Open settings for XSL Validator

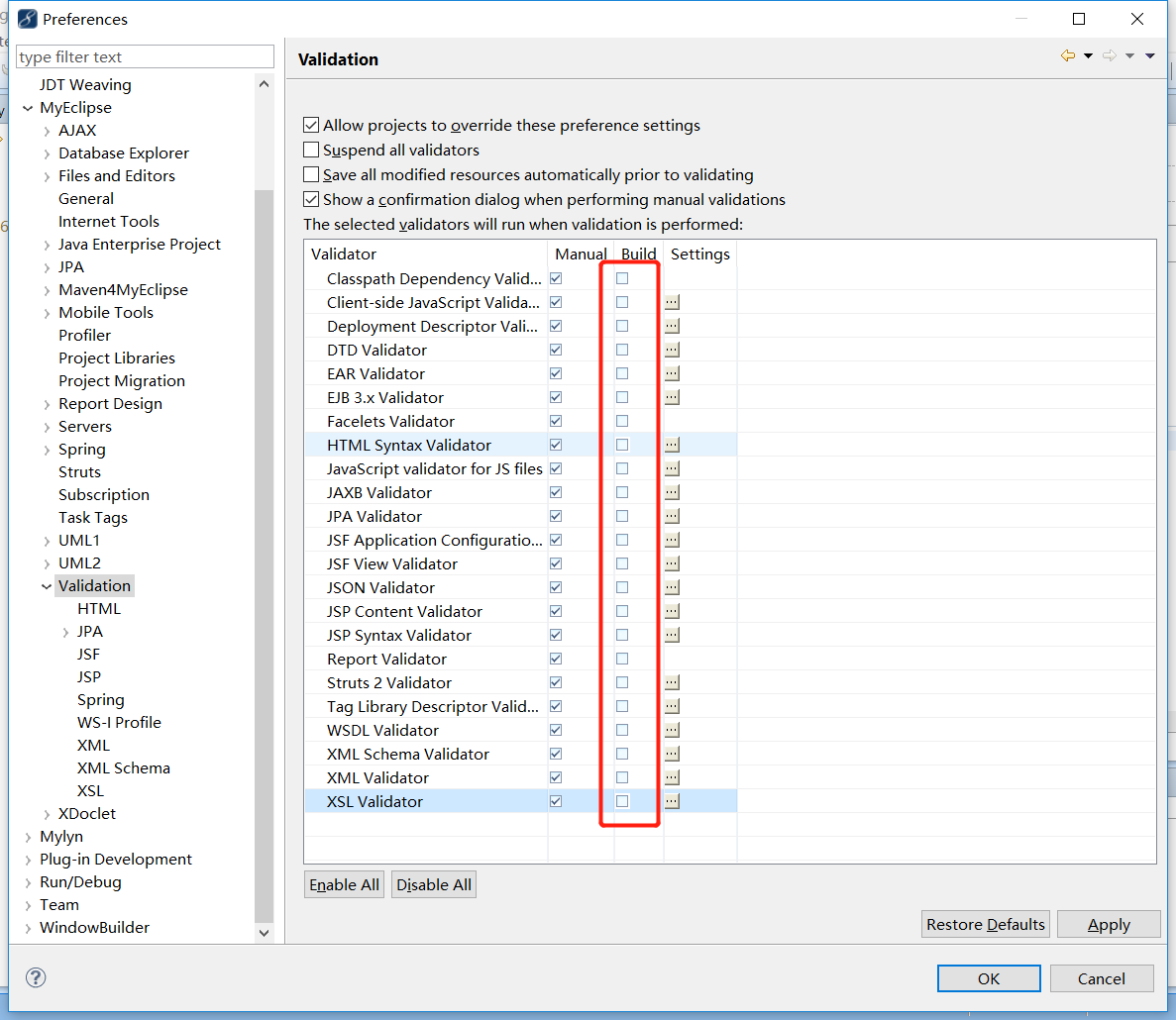[672, 801]
